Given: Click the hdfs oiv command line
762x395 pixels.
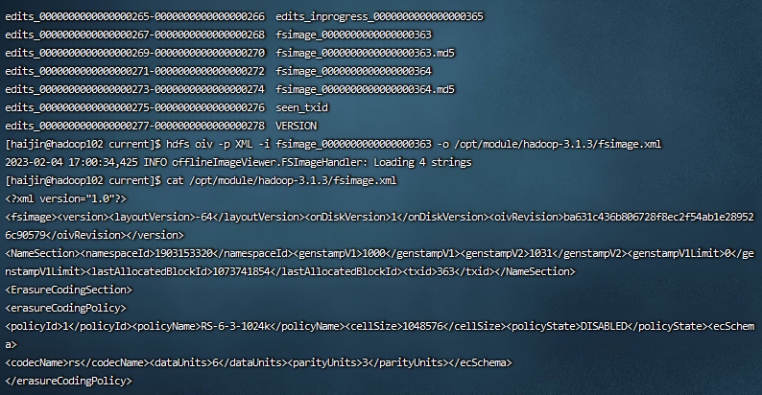Looking at the screenshot, I should [333, 144].
